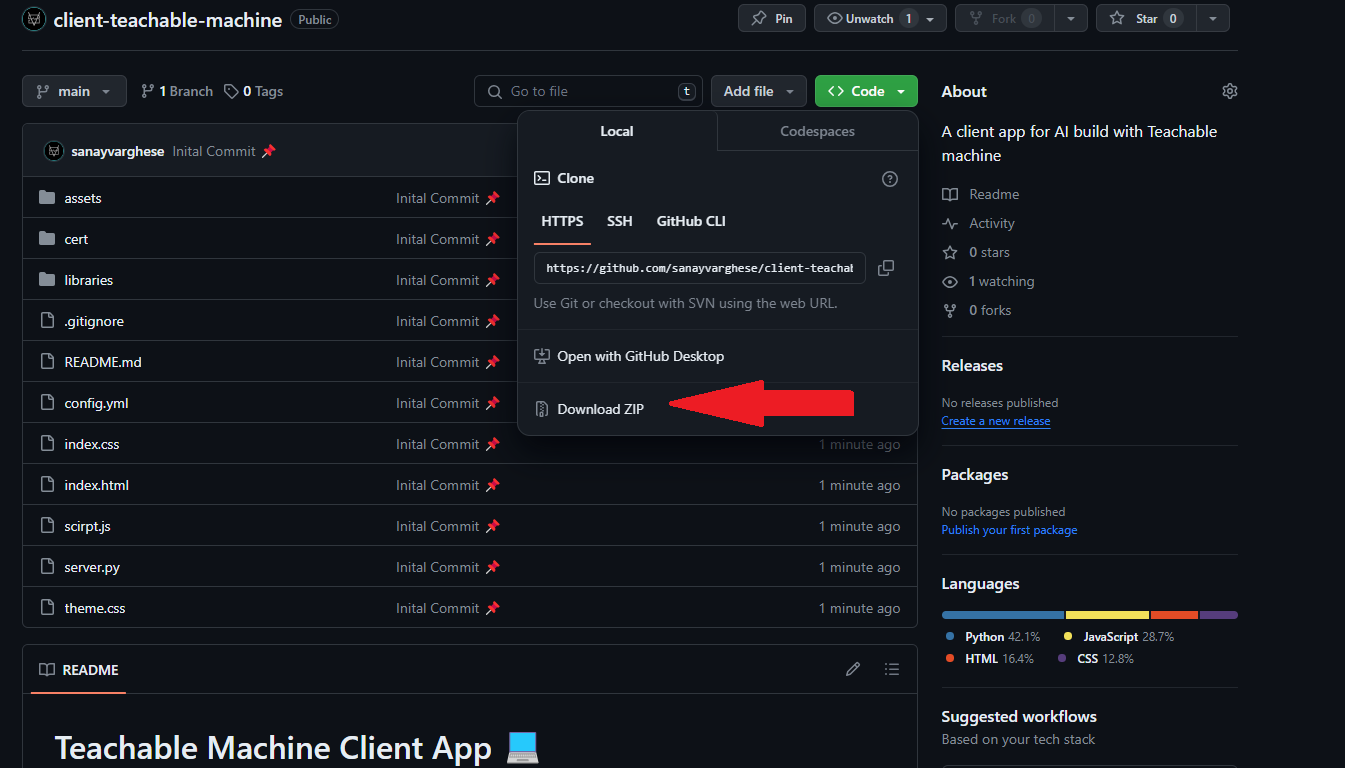Click the sanayvarghese commit author avatar

pos(54,151)
